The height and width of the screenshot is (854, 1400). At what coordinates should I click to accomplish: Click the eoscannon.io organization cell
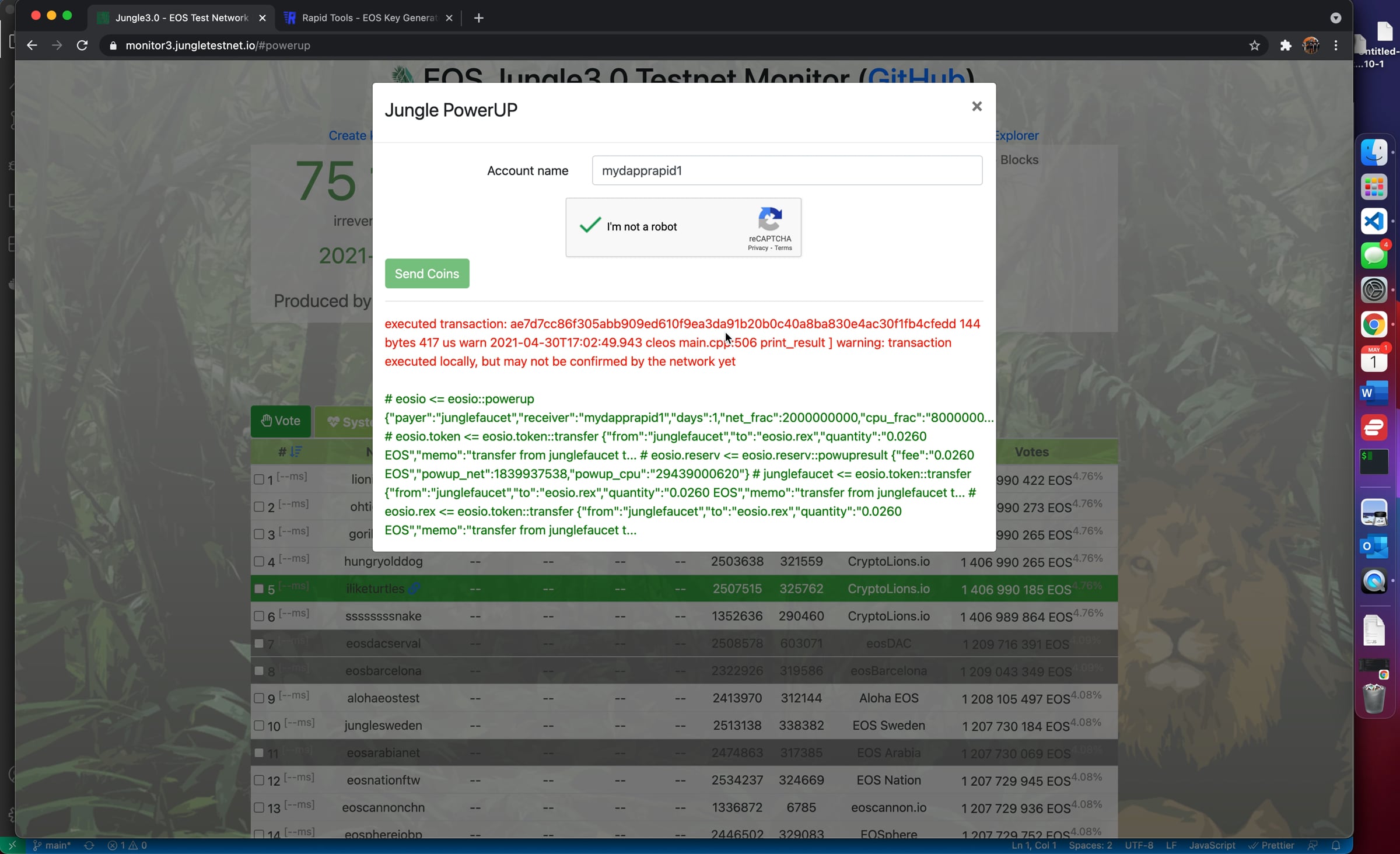888,807
